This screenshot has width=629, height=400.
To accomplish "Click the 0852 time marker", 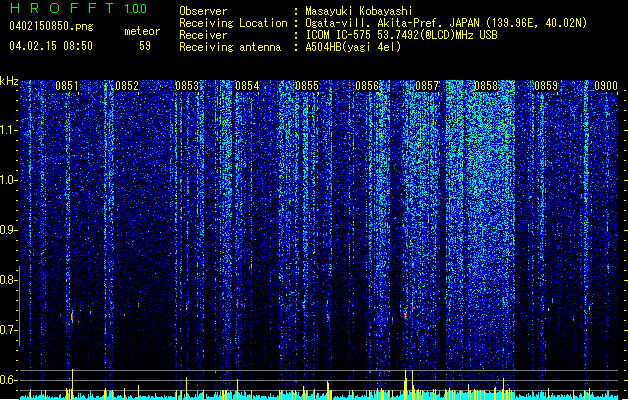I will 127,86.
